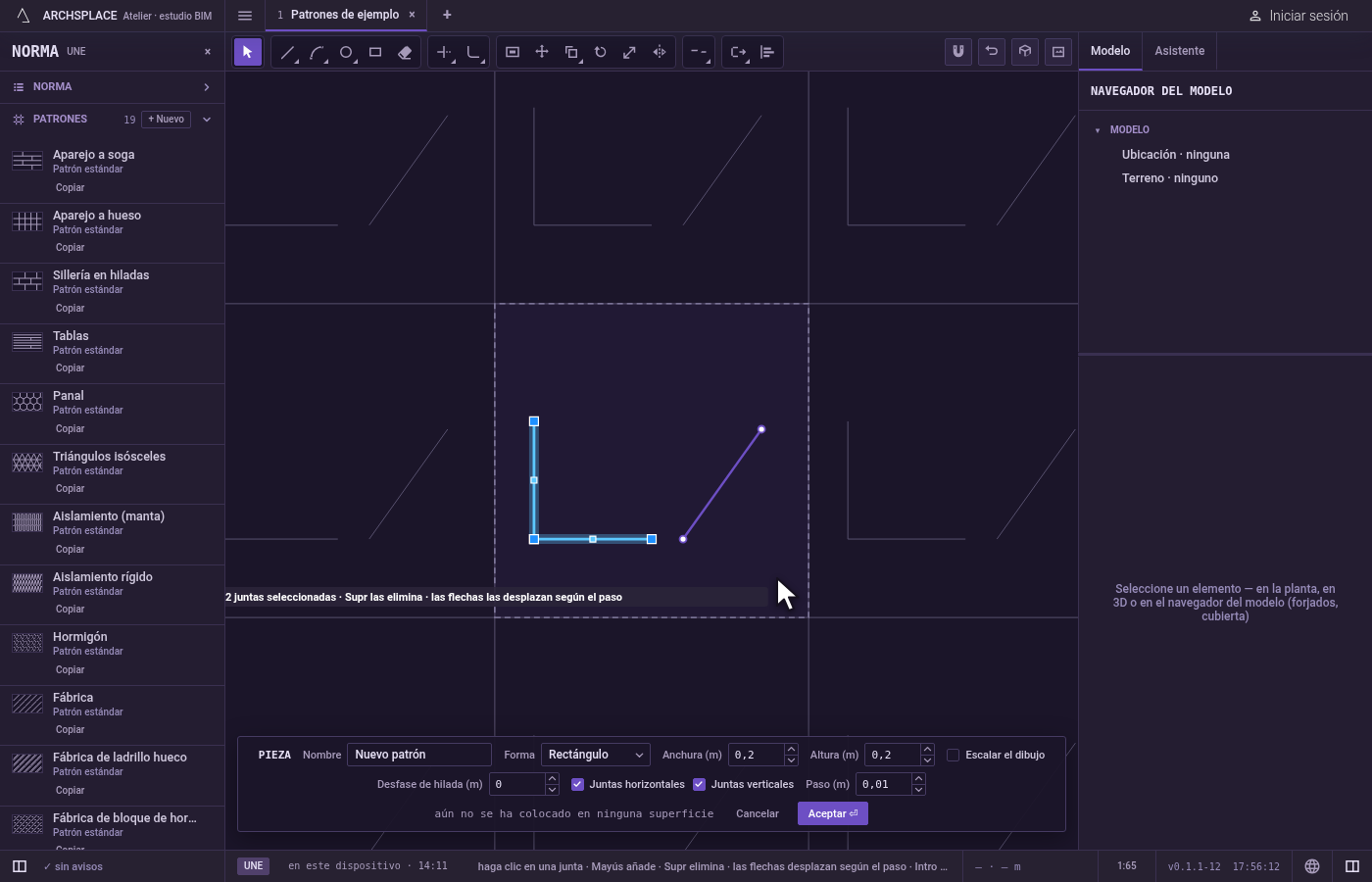Collapse the PATRONES section chevron

[207, 120]
